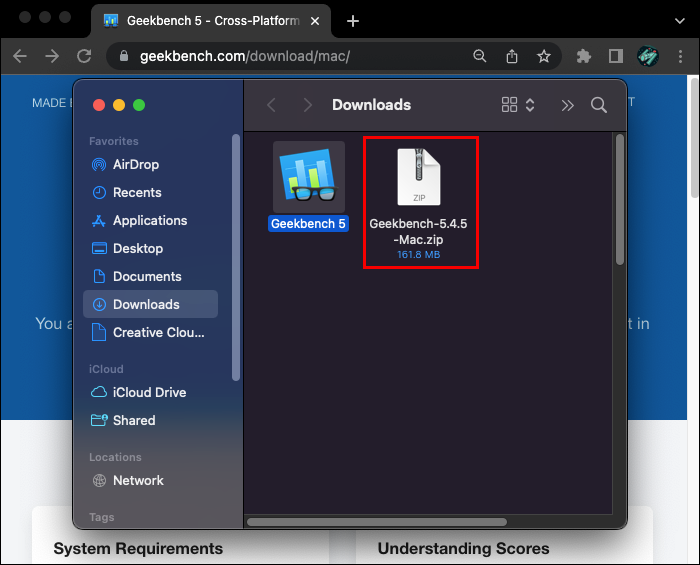Click the Shared folder icon

tap(99, 420)
